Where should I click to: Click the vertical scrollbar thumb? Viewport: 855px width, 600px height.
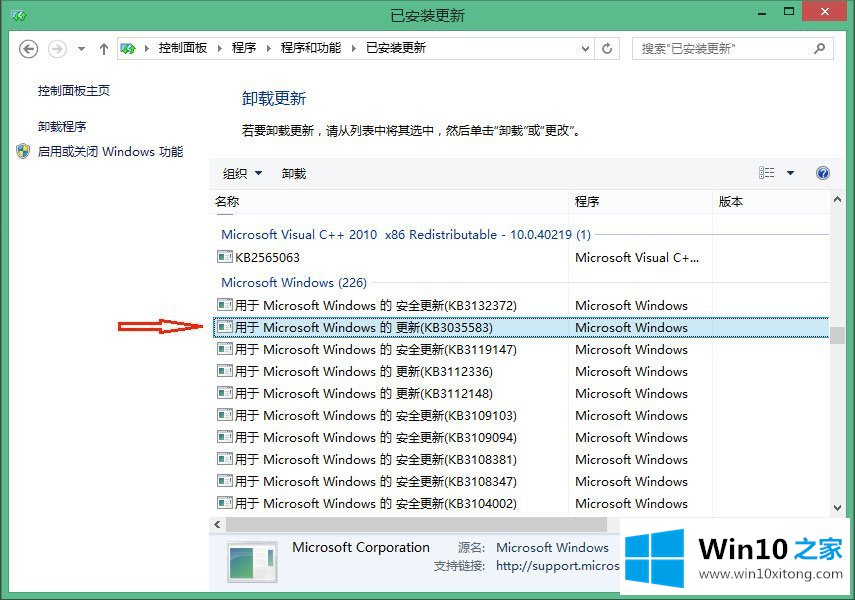(837, 335)
